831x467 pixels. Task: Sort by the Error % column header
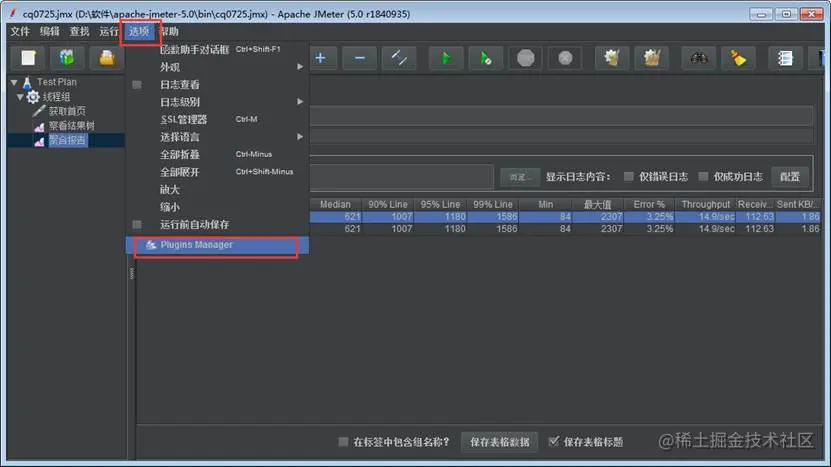point(649,205)
